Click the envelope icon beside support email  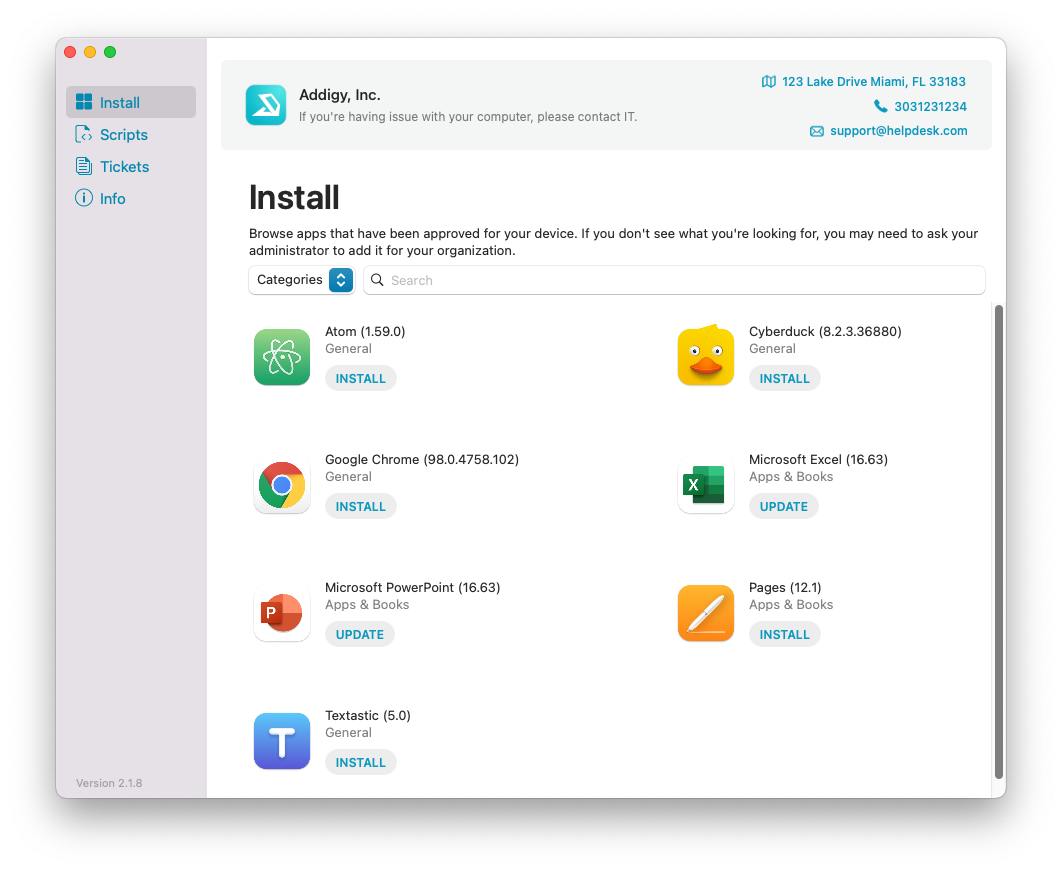pos(817,131)
